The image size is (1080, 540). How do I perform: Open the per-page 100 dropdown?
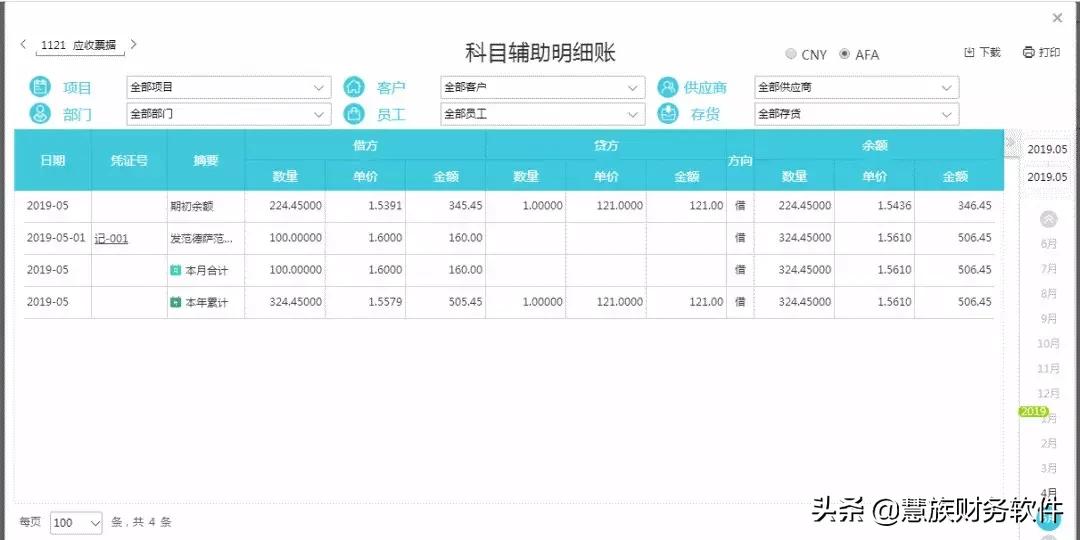point(76,523)
